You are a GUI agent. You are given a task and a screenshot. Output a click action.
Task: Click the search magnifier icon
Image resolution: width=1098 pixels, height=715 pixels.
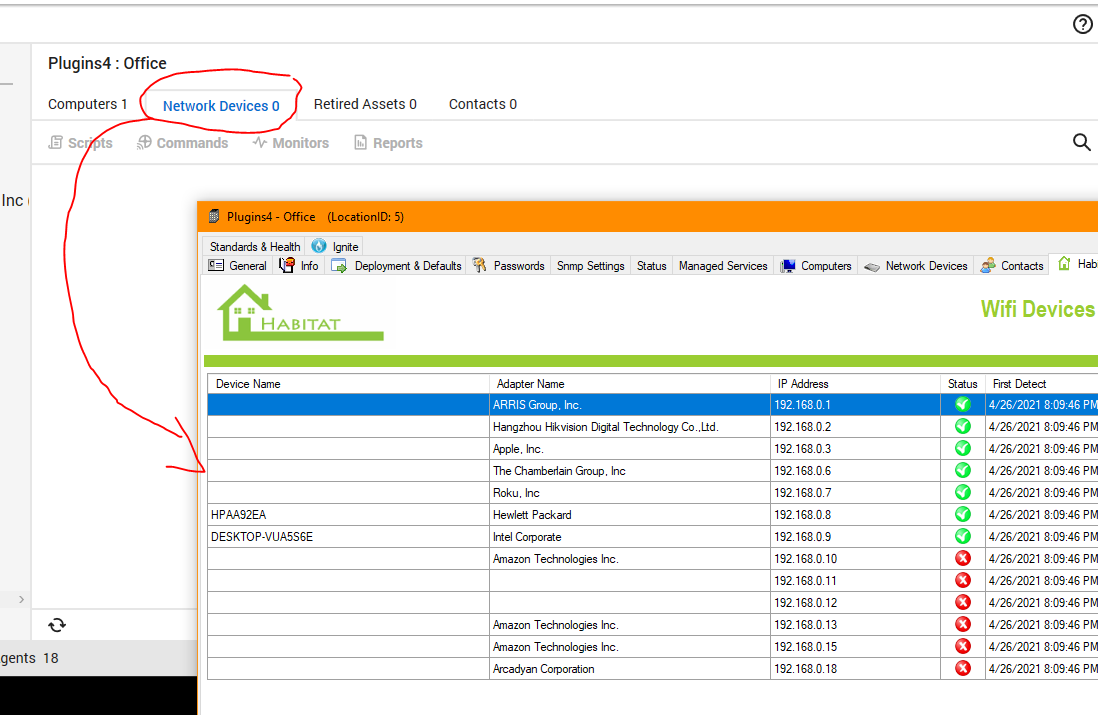(1081, 143)
